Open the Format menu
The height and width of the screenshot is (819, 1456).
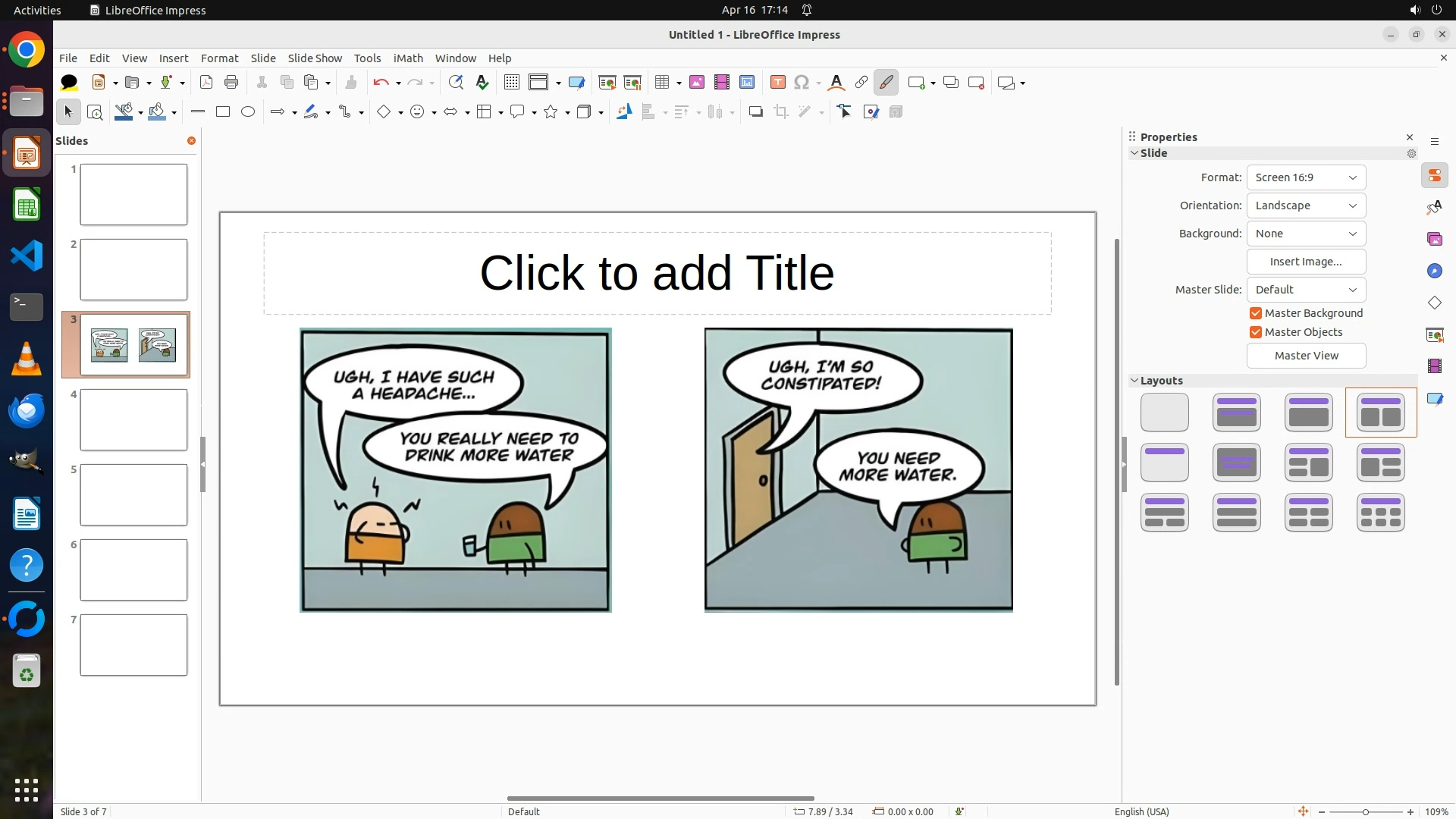[x=219, y=58]
